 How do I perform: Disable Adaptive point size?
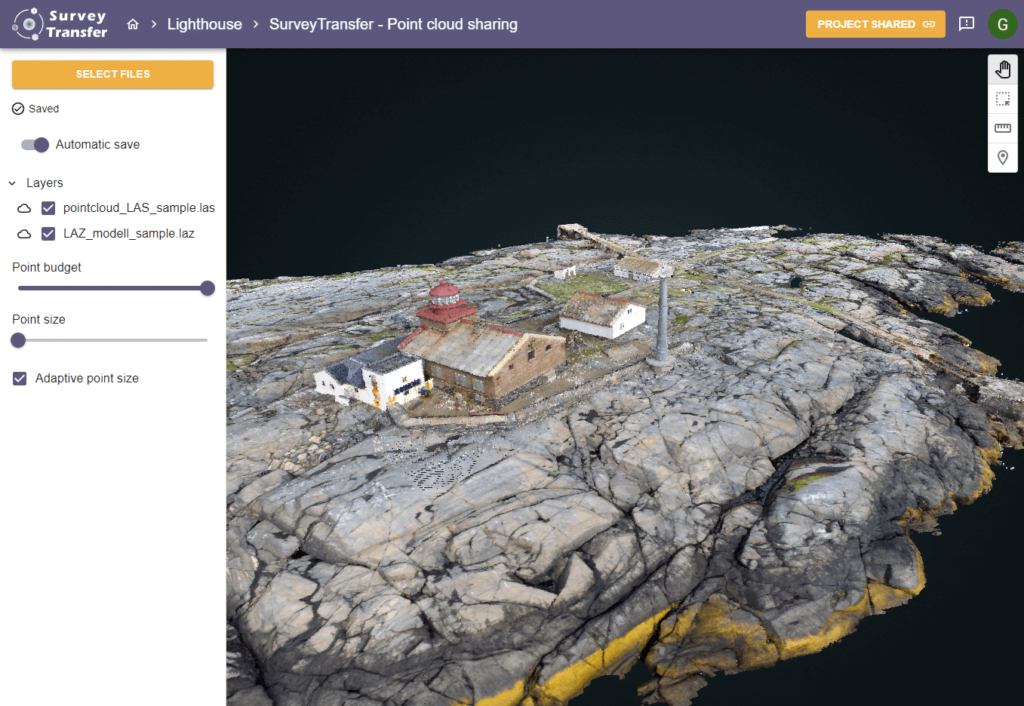point(17,378)
